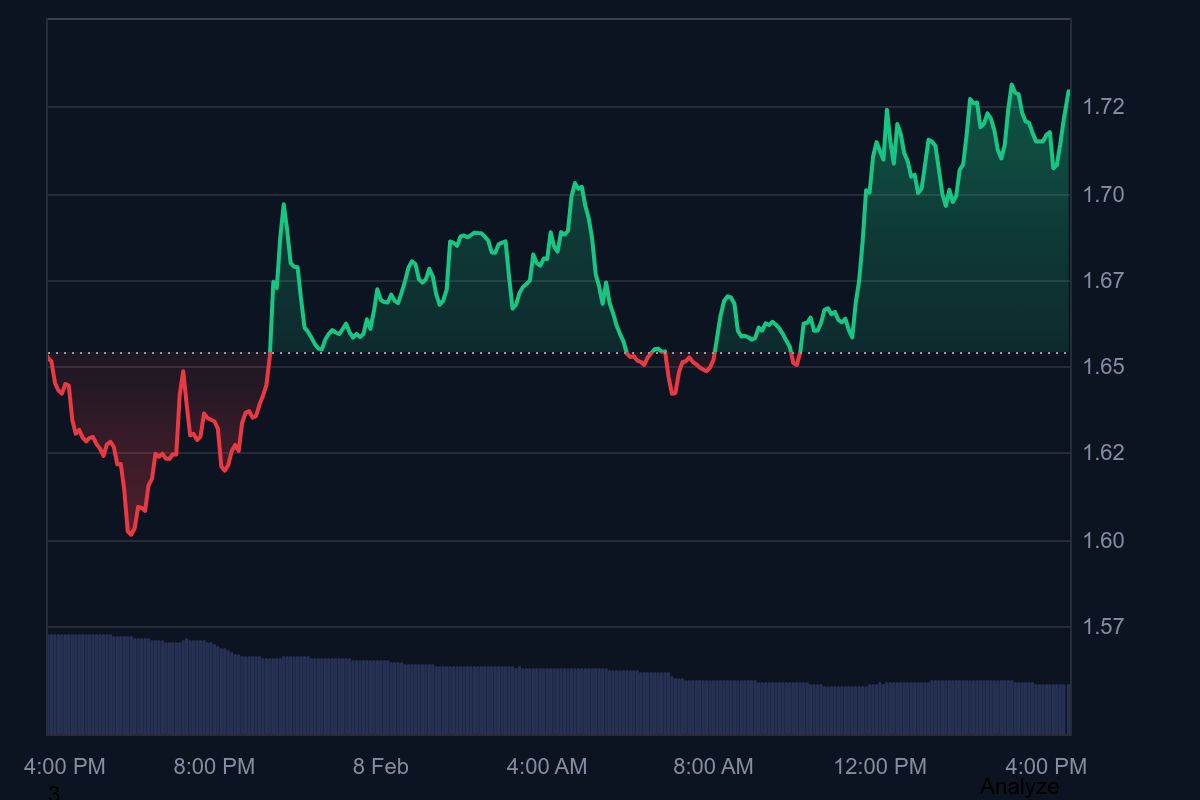Screen dimensions: 1200x800
Task: Click the 8:00 PM timestamp label
Action: (x=214, y=767)
